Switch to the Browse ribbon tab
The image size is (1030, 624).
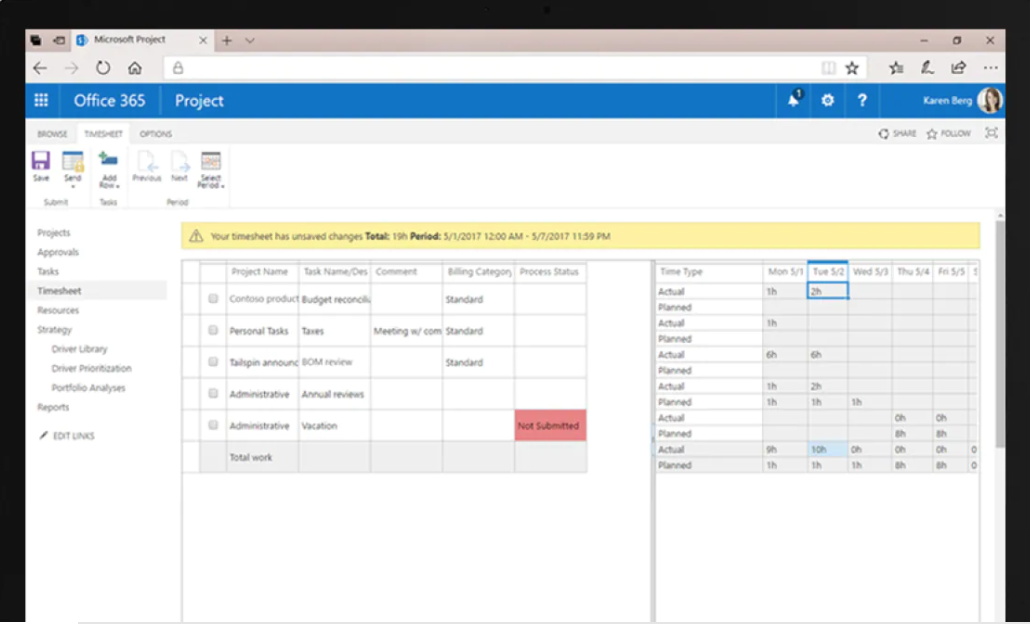[x=52, y=134]
